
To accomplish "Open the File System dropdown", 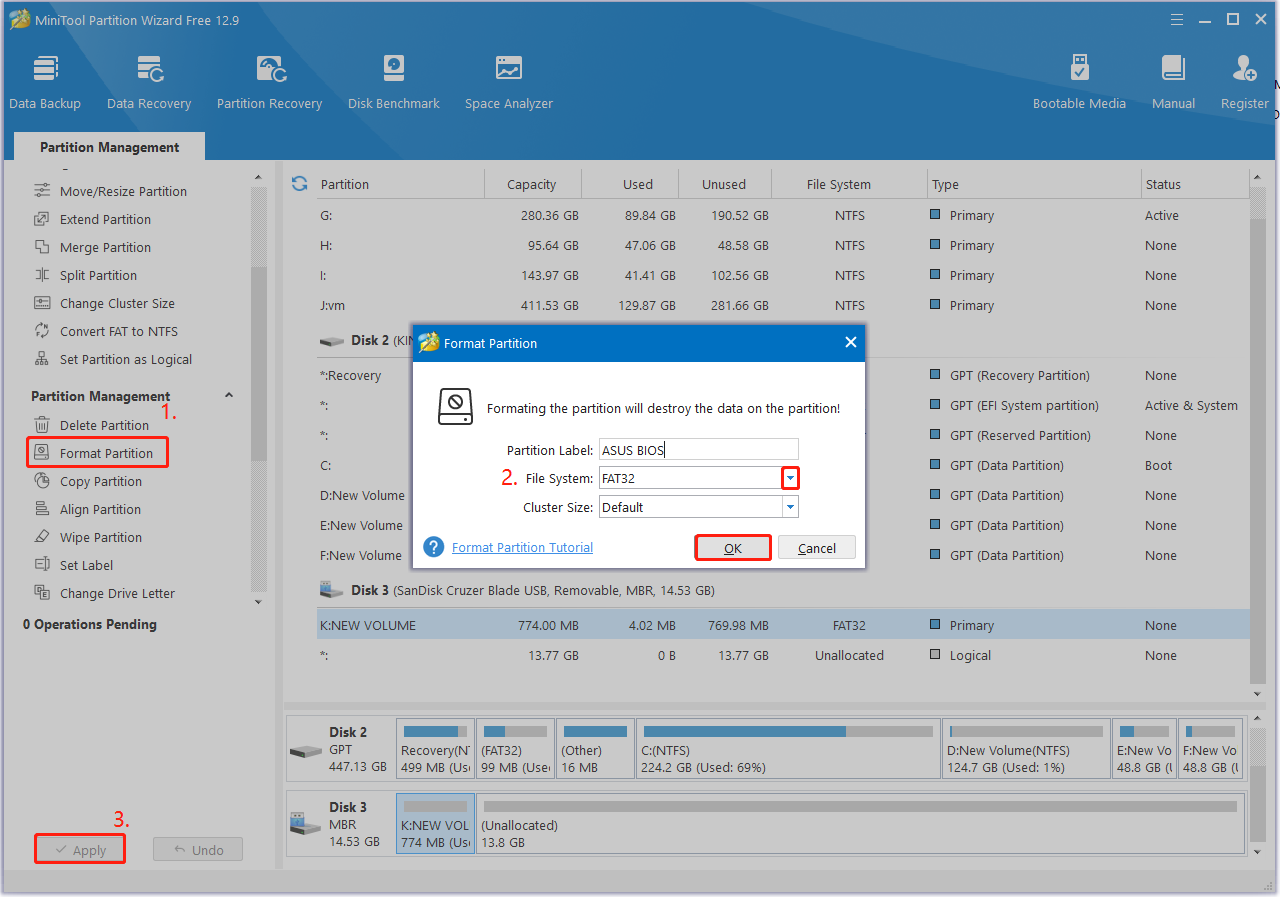I will point(790,478).
